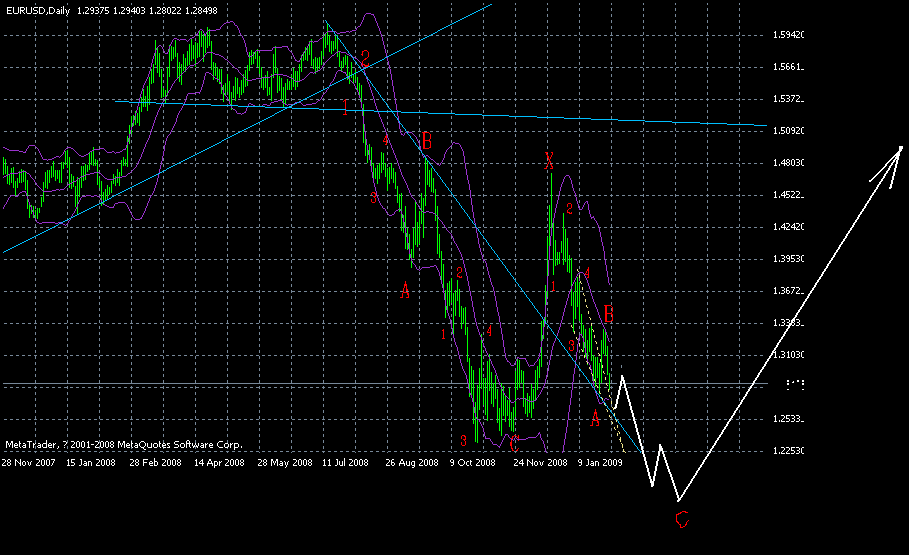This screenshot has width=909, height=555.
Task: Select the open price value 1.29375
Action: tap(93, 10)
